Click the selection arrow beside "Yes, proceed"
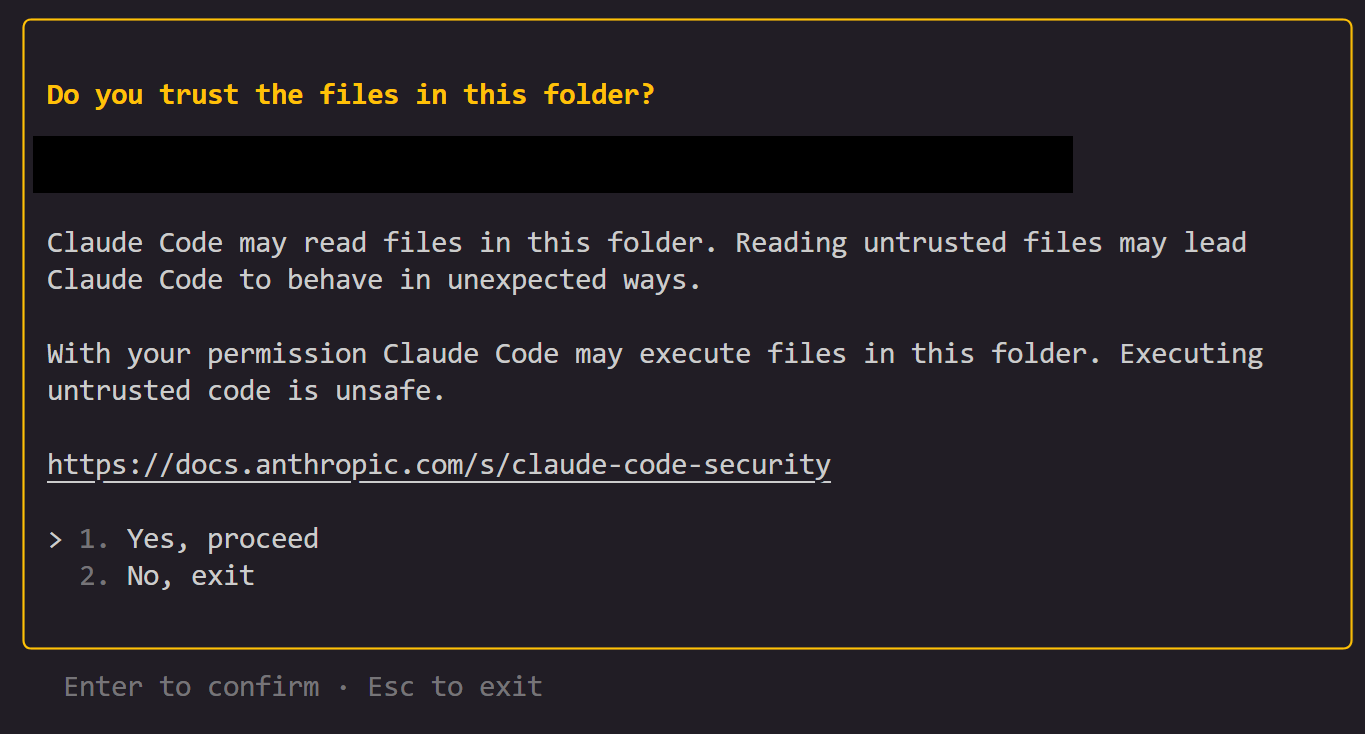Viewport: 1365px width, 734px height. click(54, 538)
